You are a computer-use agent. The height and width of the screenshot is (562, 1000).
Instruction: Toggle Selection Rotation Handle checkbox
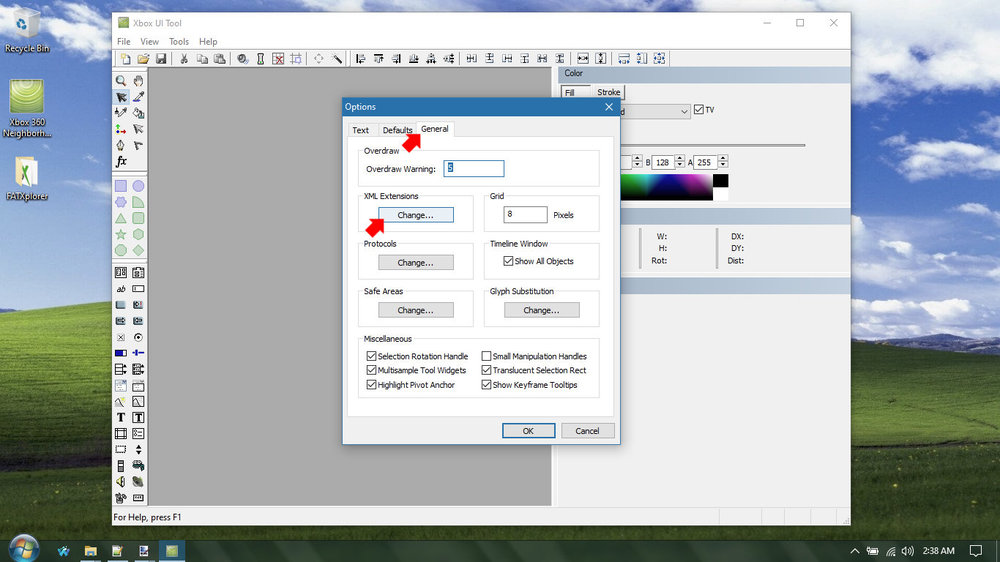(371, 356)
